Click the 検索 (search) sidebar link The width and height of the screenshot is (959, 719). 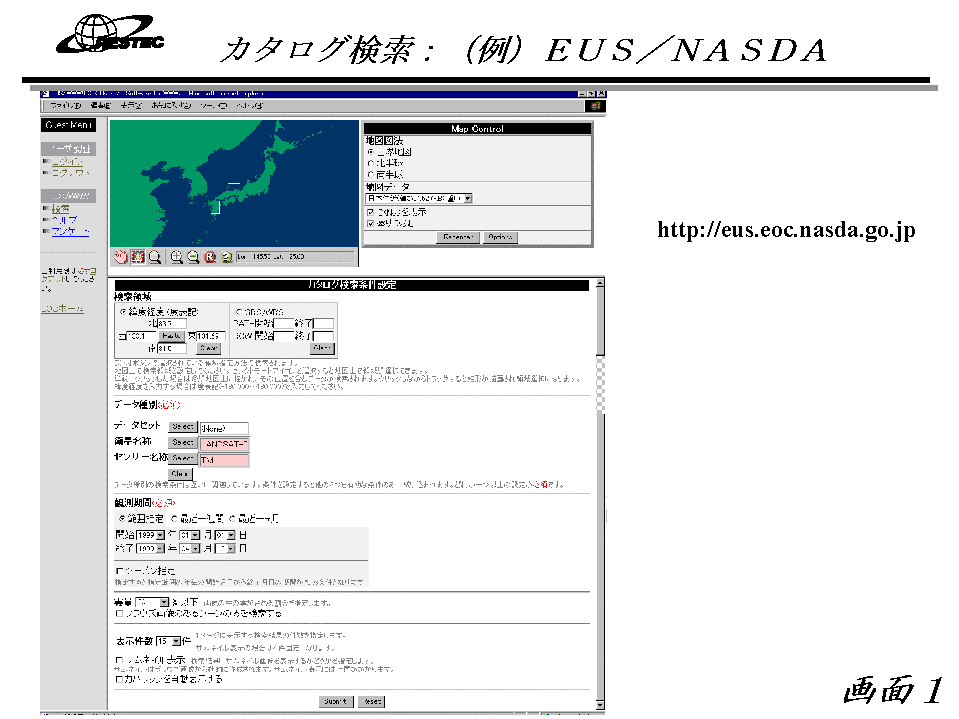(x=60, y=209)
